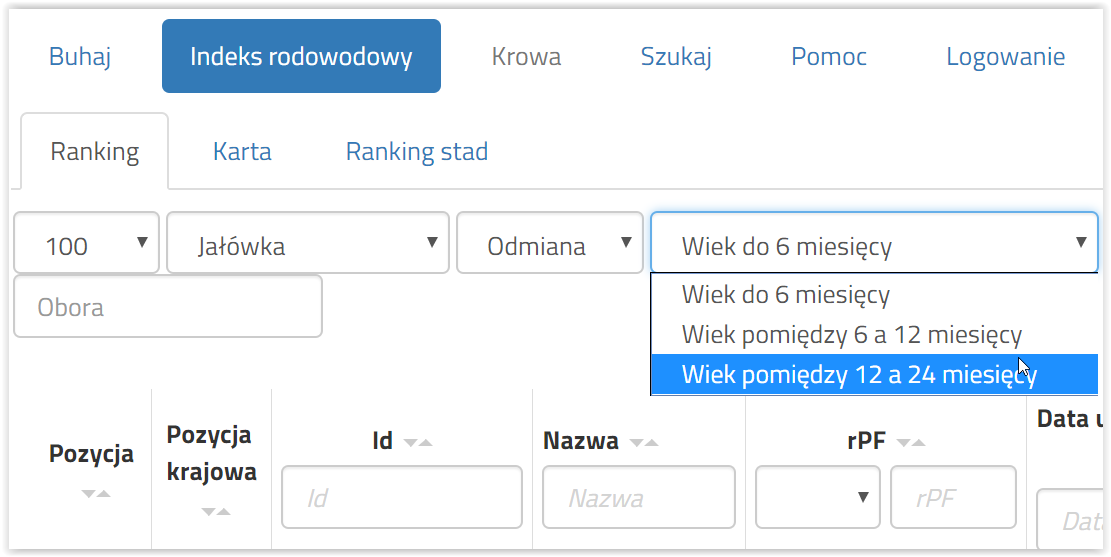1111x557 pixels.
Task: Click the Logowanie link
Action: 1005,57
